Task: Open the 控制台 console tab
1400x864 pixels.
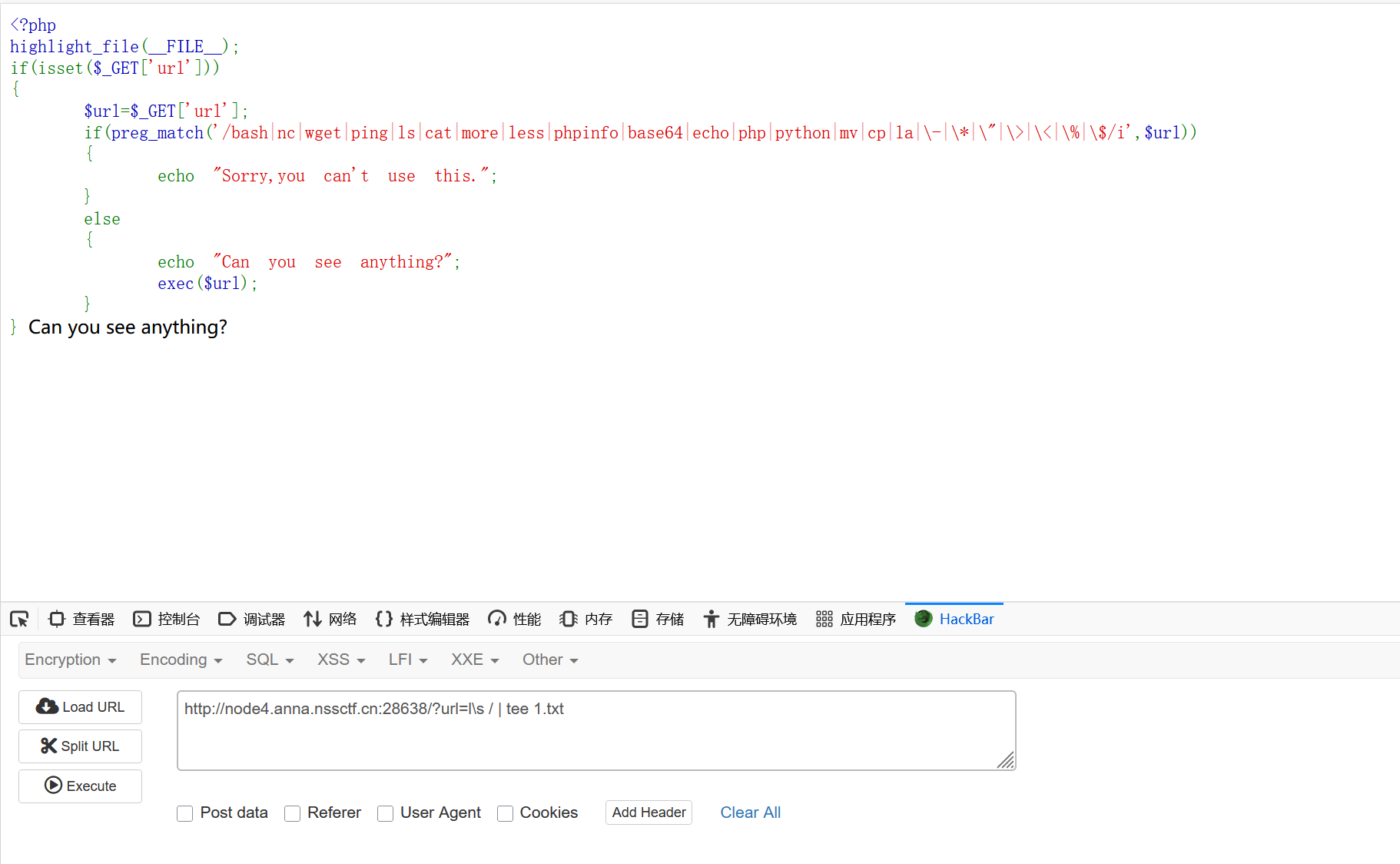Action: tap(167, 619)
